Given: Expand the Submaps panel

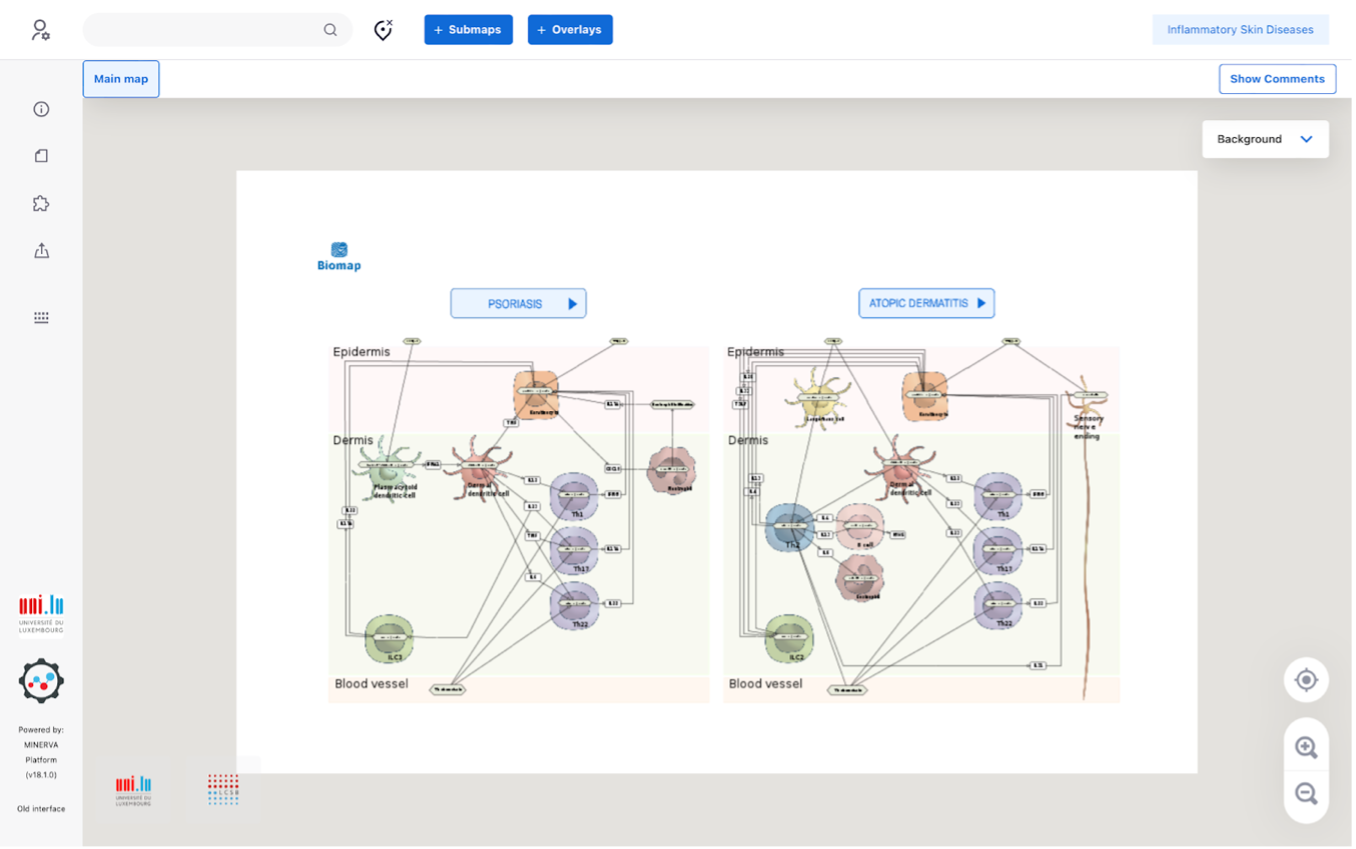Looking at the screenshot, I should [x=468, y=30].
